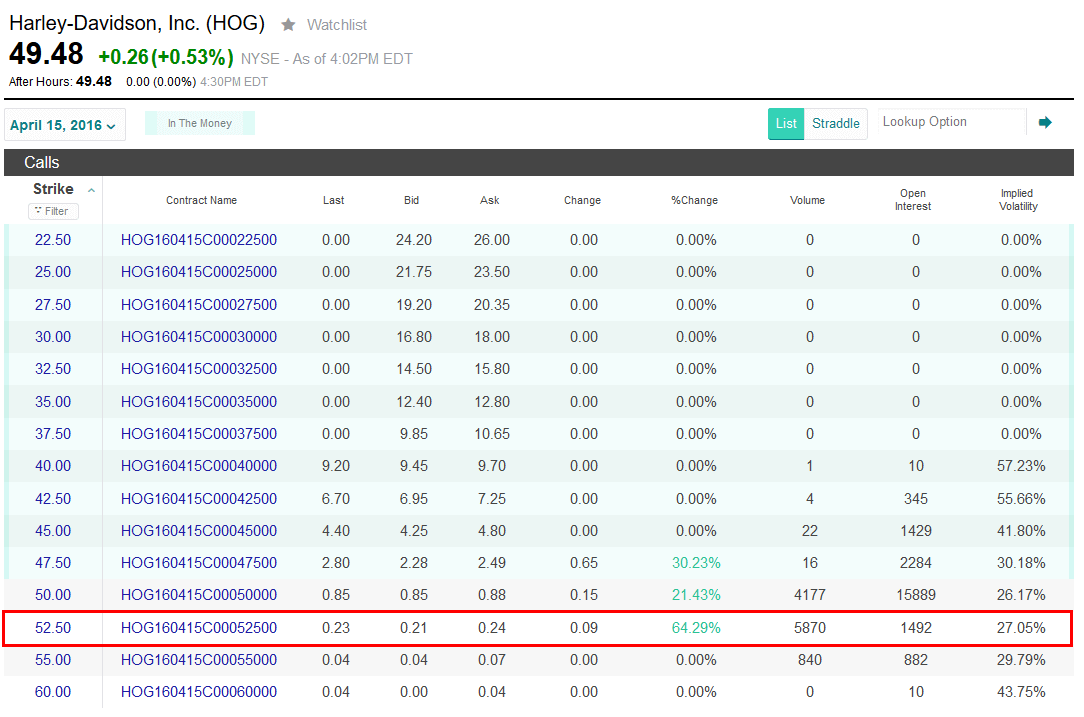Open contract HOG160415C00027500

(x=199, y=305)
